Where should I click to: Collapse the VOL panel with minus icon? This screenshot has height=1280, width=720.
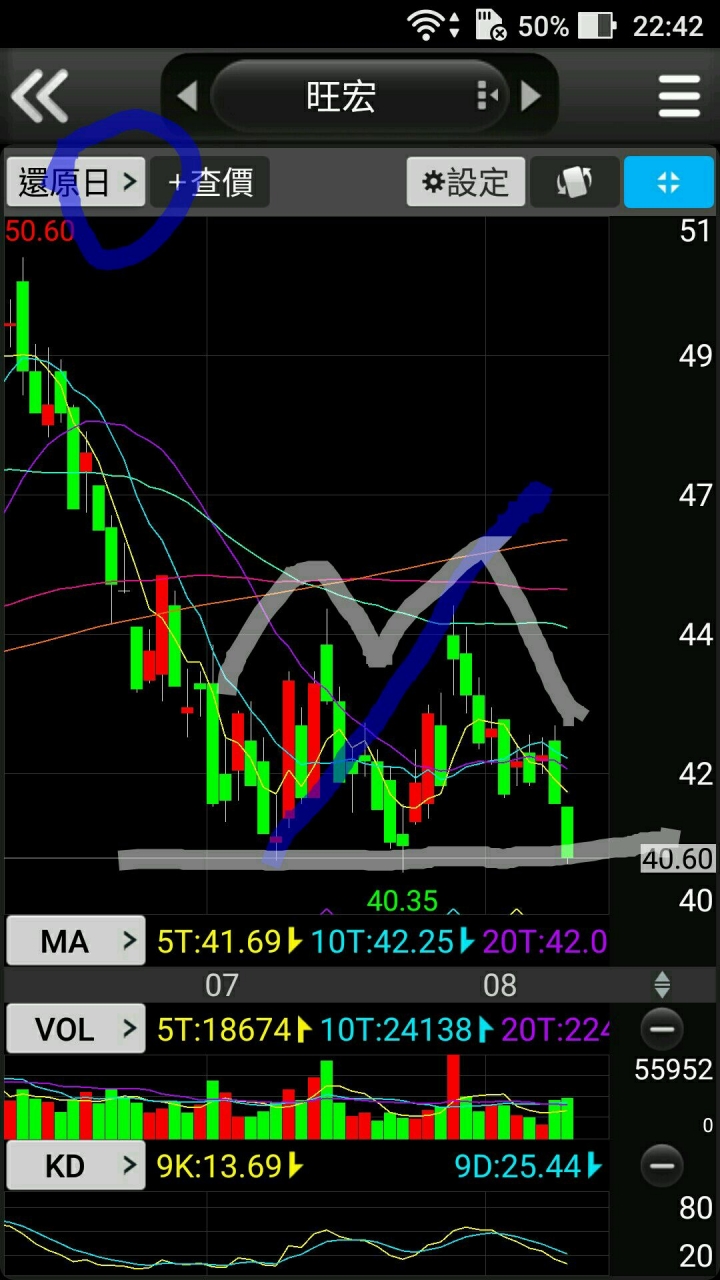pyautogui.click(x=662, y=1029)
